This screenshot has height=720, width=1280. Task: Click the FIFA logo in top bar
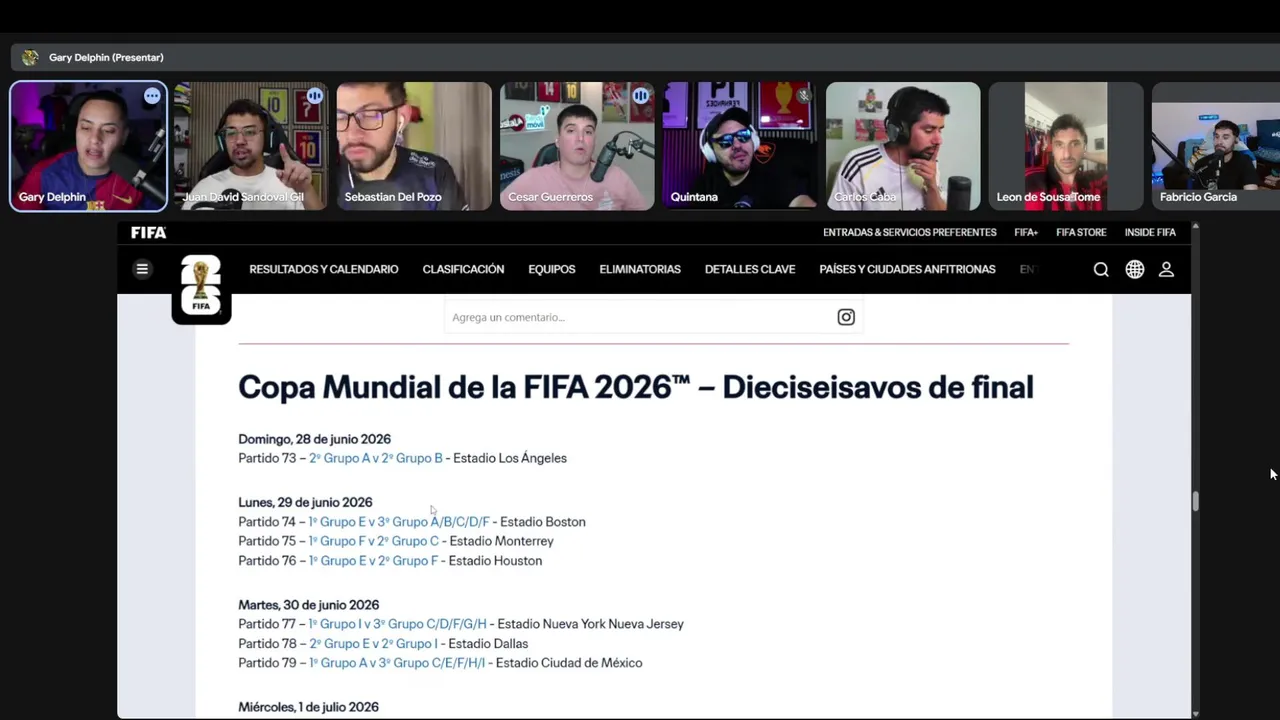[x=148, y=232]
